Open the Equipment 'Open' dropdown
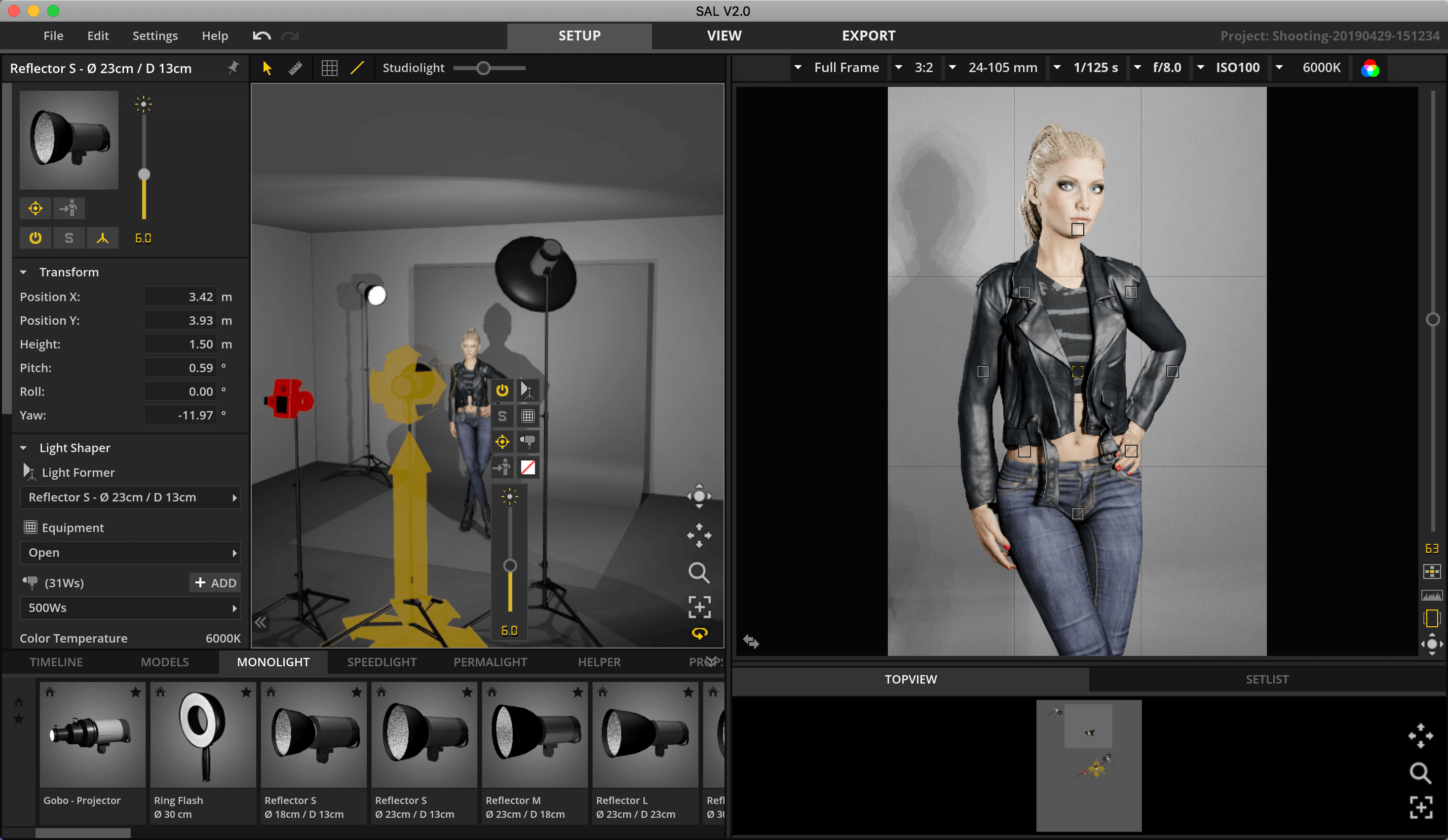The height and width of the screenshot is (840, 1448). tap(130, 553)
